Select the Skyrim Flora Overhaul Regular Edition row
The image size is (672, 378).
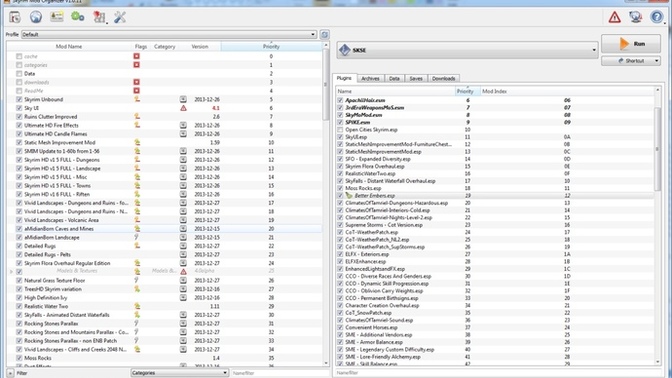165,263
